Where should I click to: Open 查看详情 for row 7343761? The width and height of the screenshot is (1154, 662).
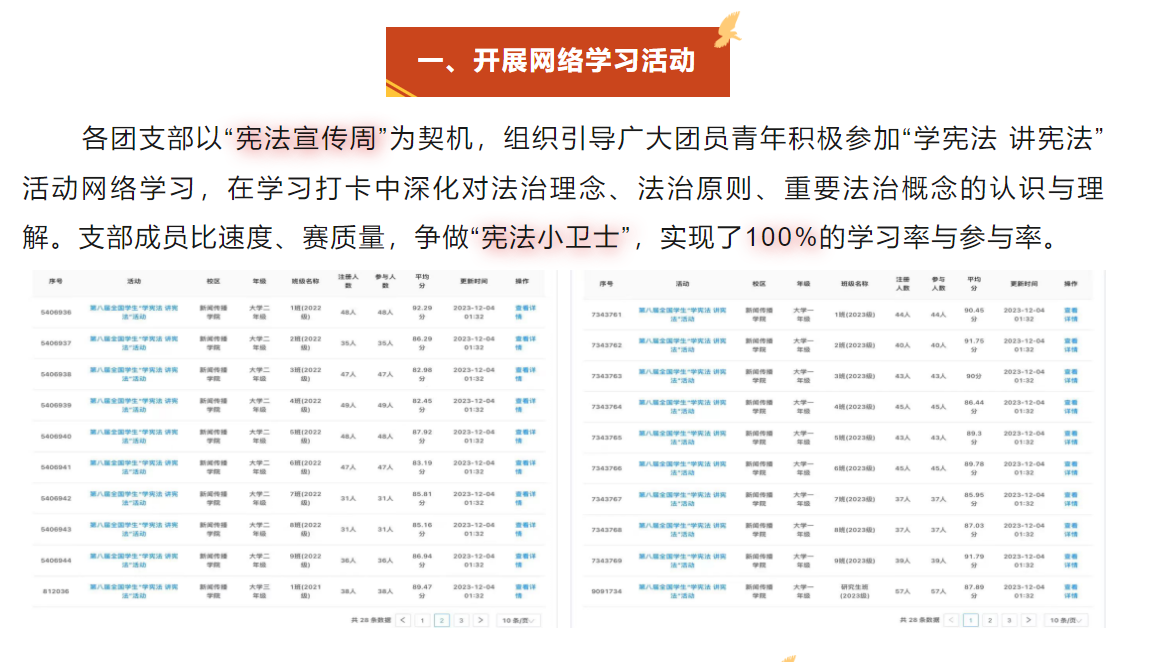point(1071,315)
